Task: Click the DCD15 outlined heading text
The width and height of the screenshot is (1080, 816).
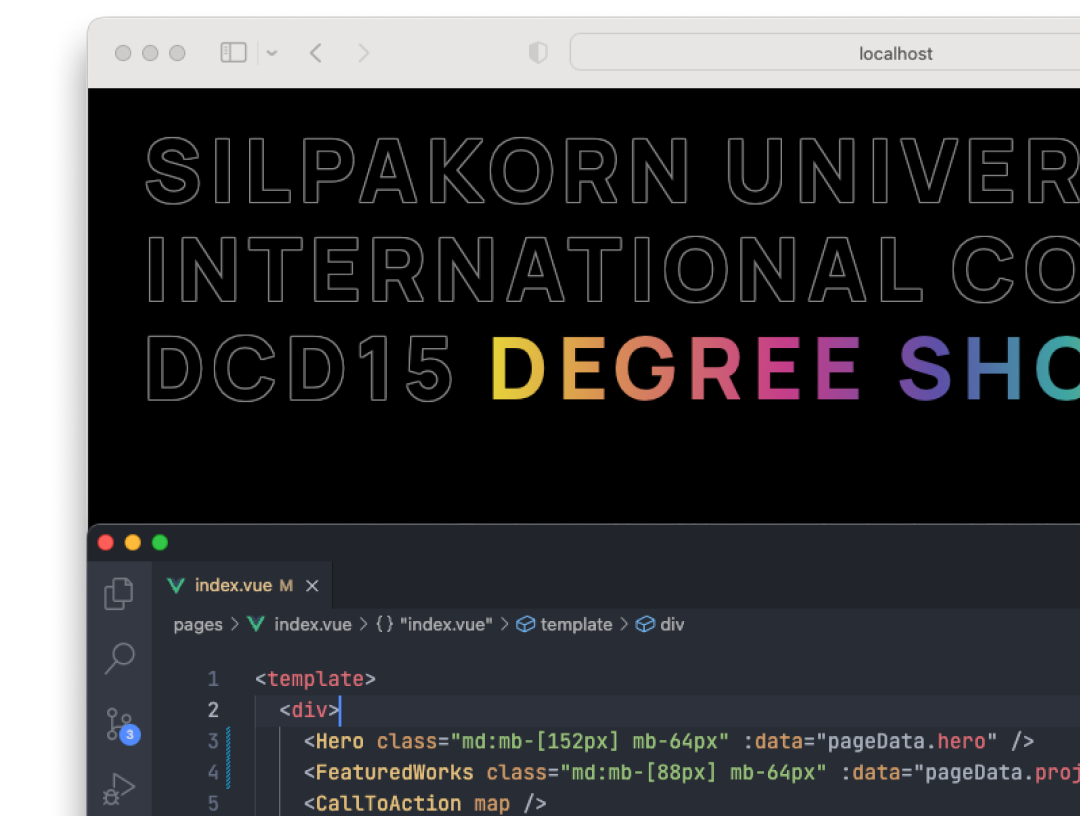Action: click(x=300, y=368)
